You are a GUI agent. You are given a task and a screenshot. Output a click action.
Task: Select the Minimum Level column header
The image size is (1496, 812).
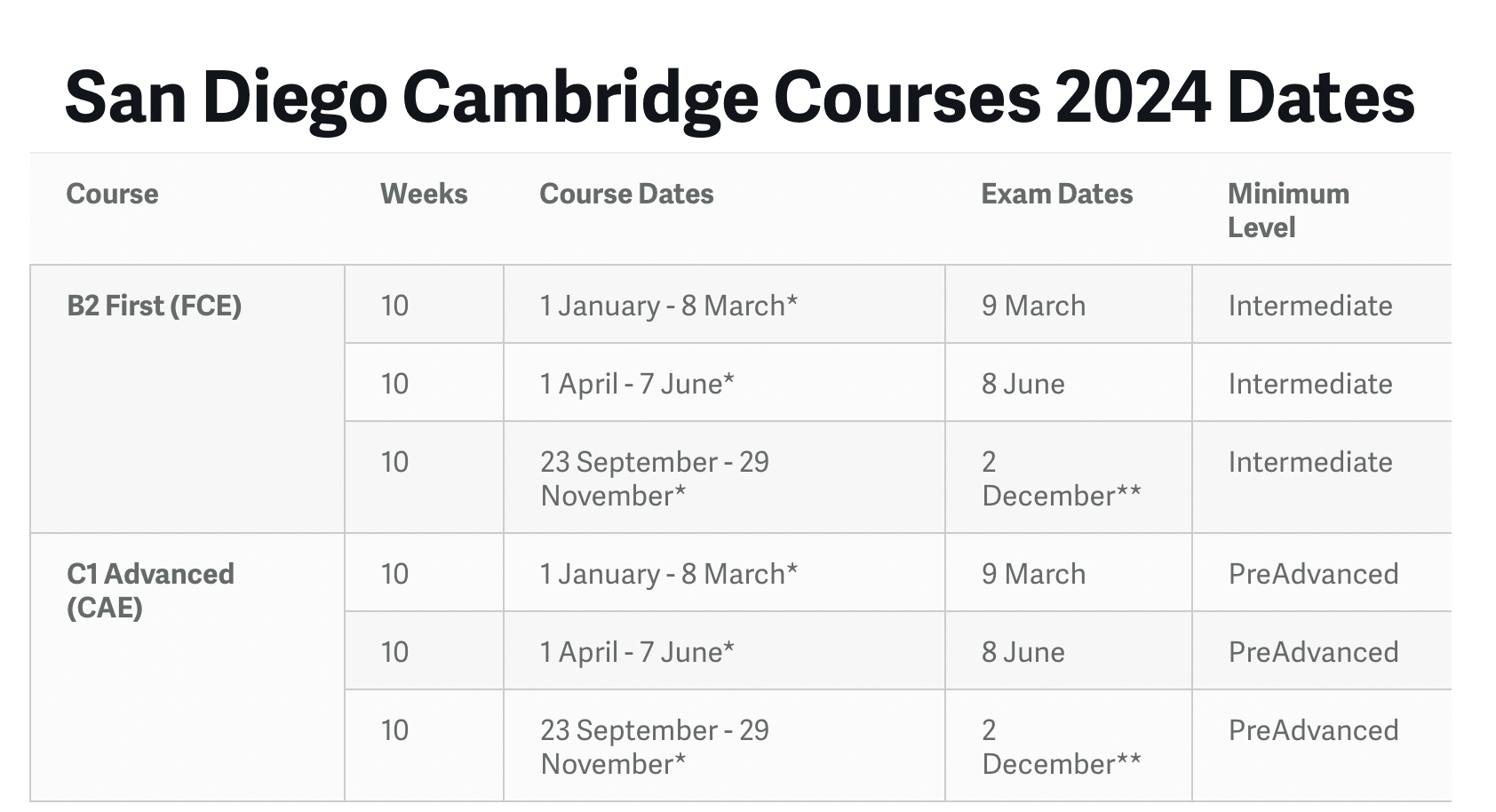coord(1288,211)
